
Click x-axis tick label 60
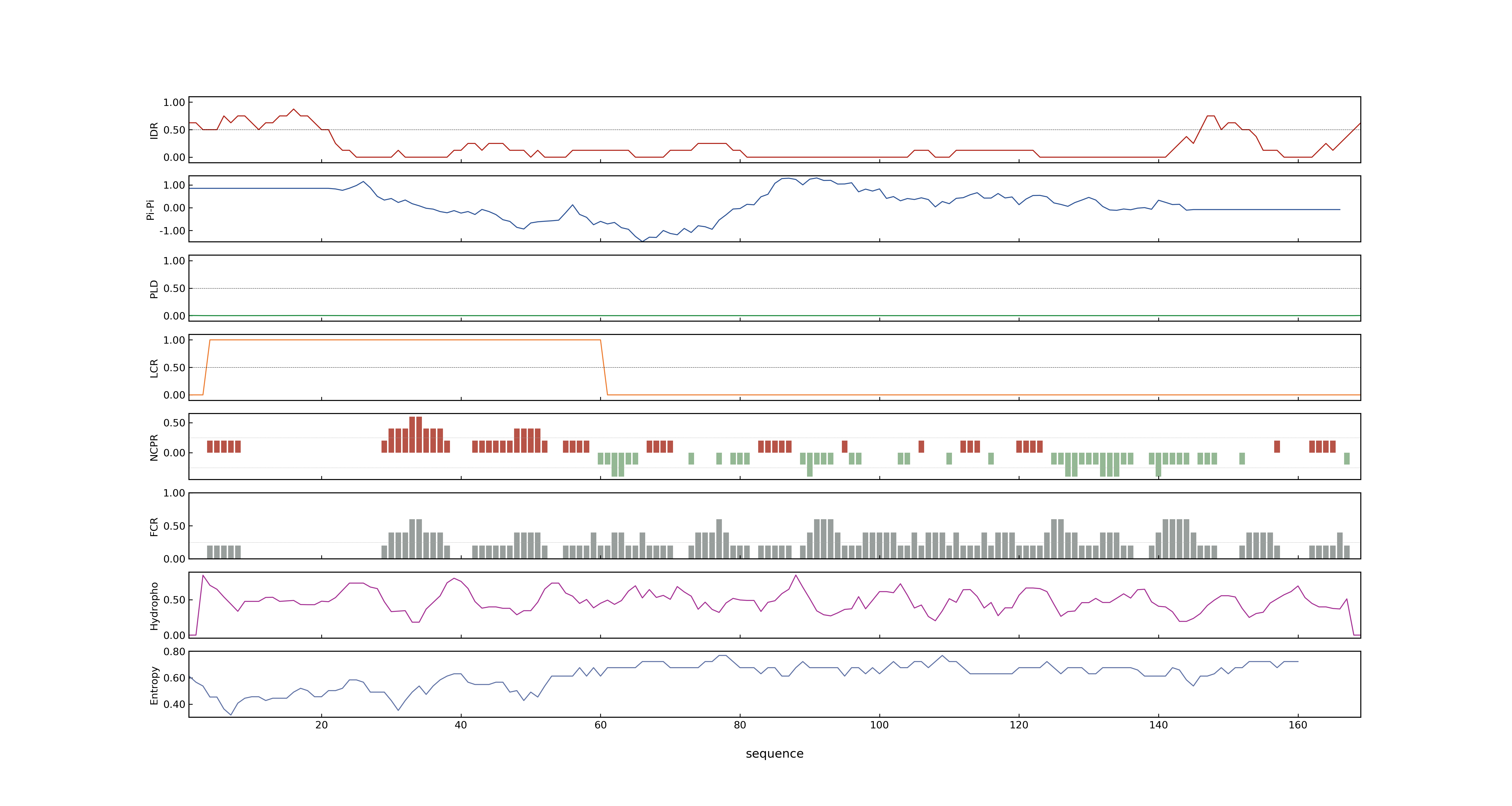coord(600,725)
